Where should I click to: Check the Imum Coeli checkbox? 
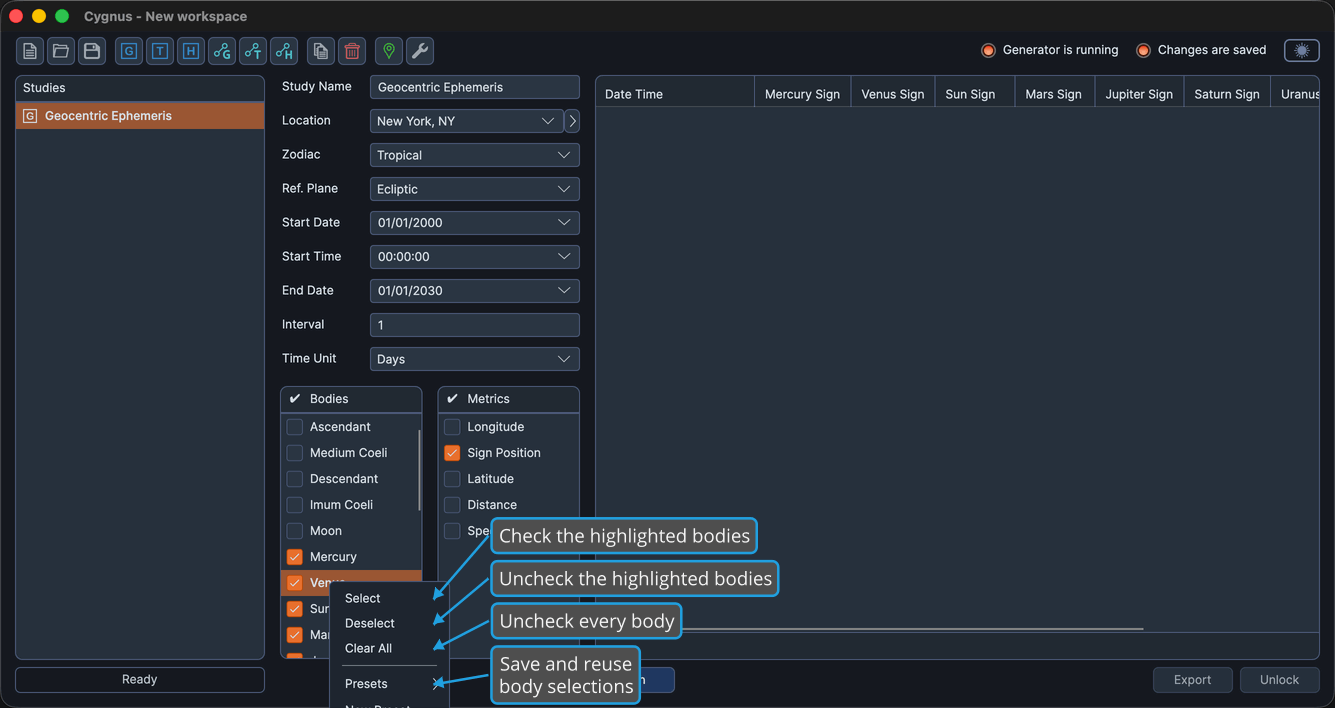click(295, 505)
